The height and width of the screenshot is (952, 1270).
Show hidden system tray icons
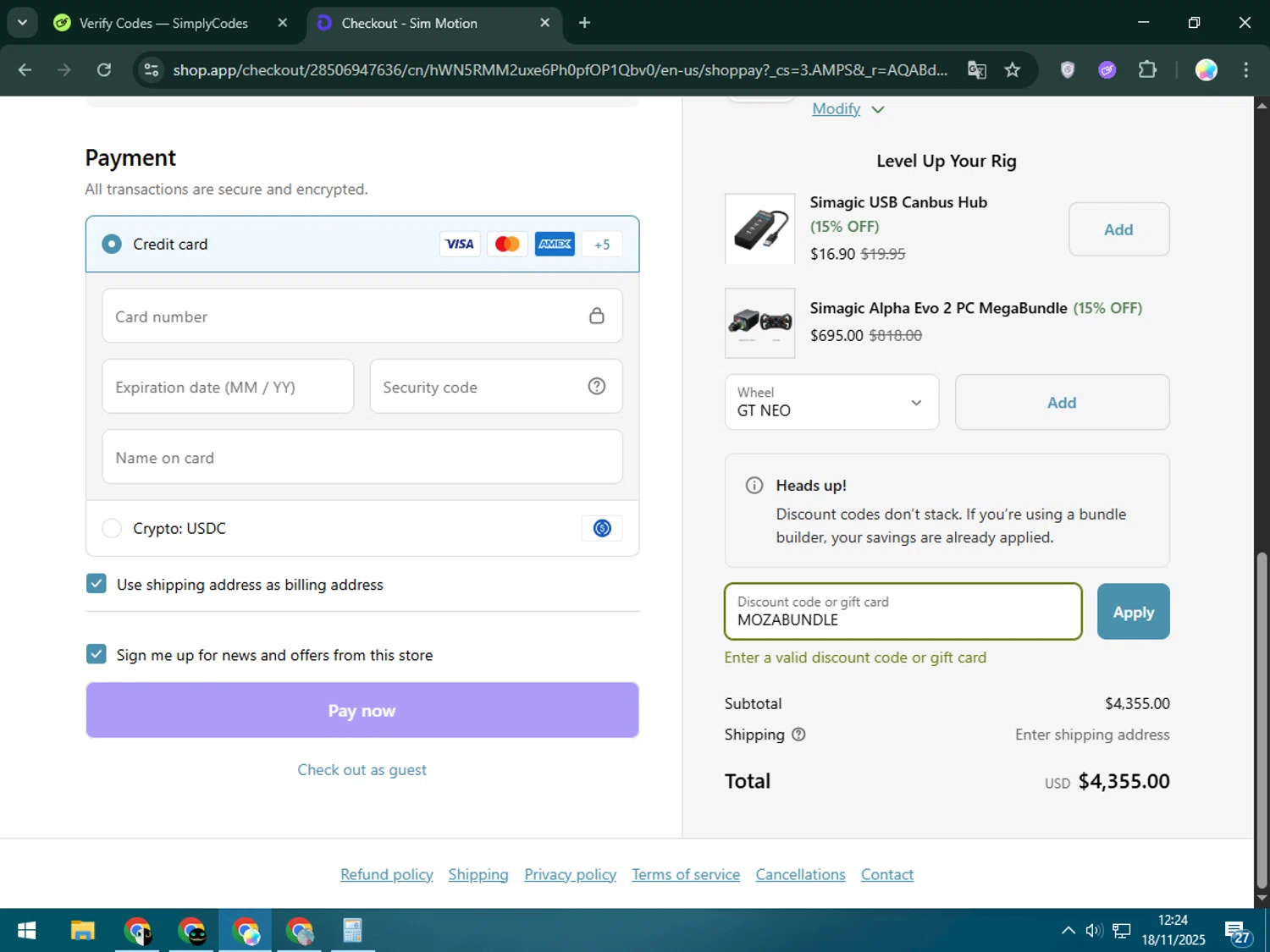tap(1068, 931)
